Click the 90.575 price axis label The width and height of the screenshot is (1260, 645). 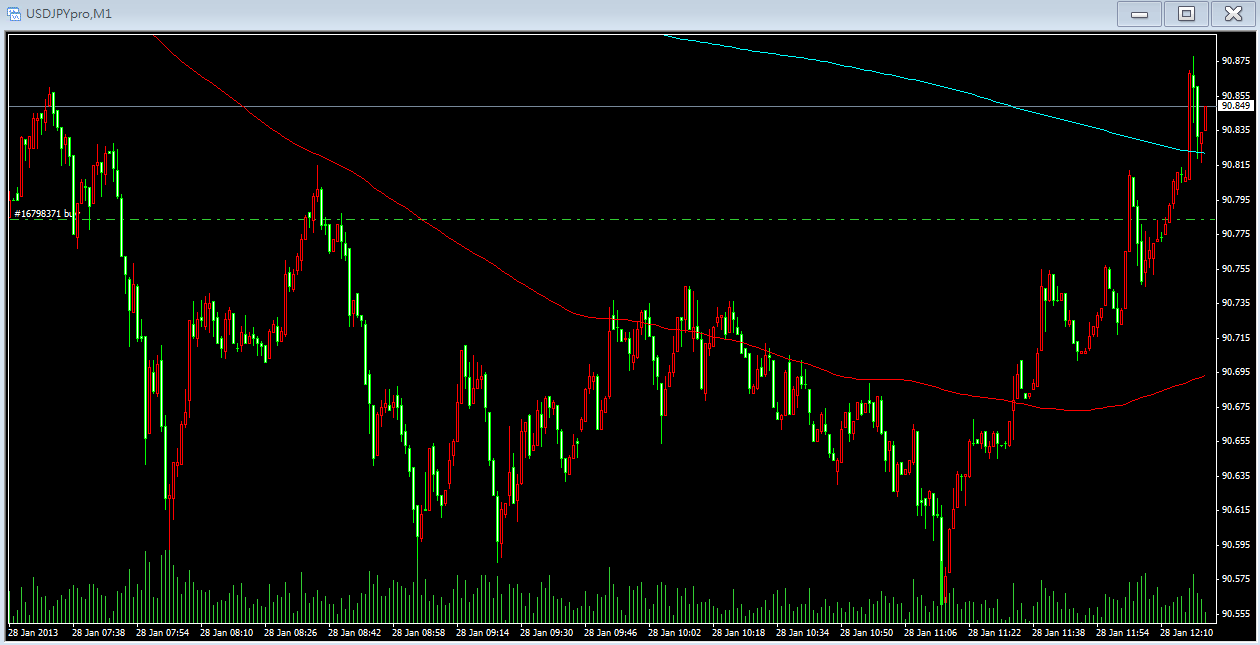[x=1236, y=579]
